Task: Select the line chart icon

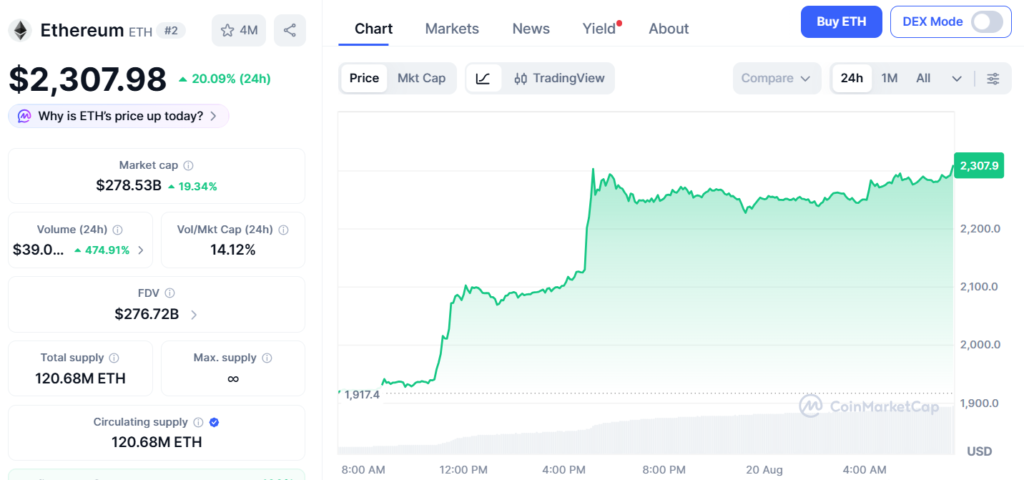Action: click(x=483, y=78)
